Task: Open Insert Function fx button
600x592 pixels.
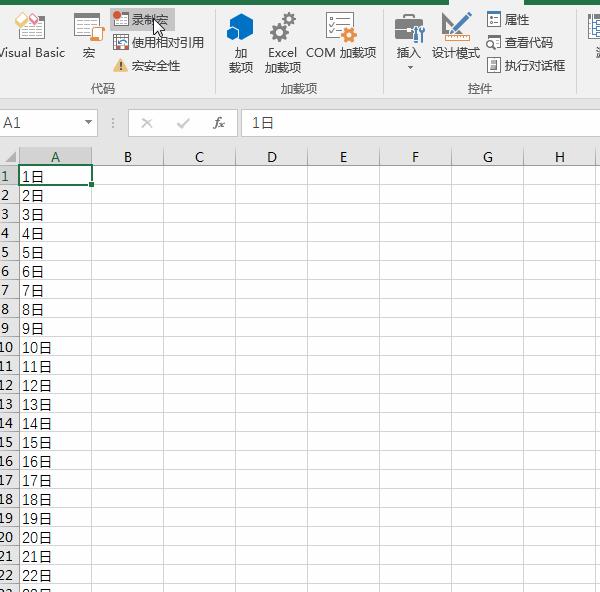Action: click(218, 123)
